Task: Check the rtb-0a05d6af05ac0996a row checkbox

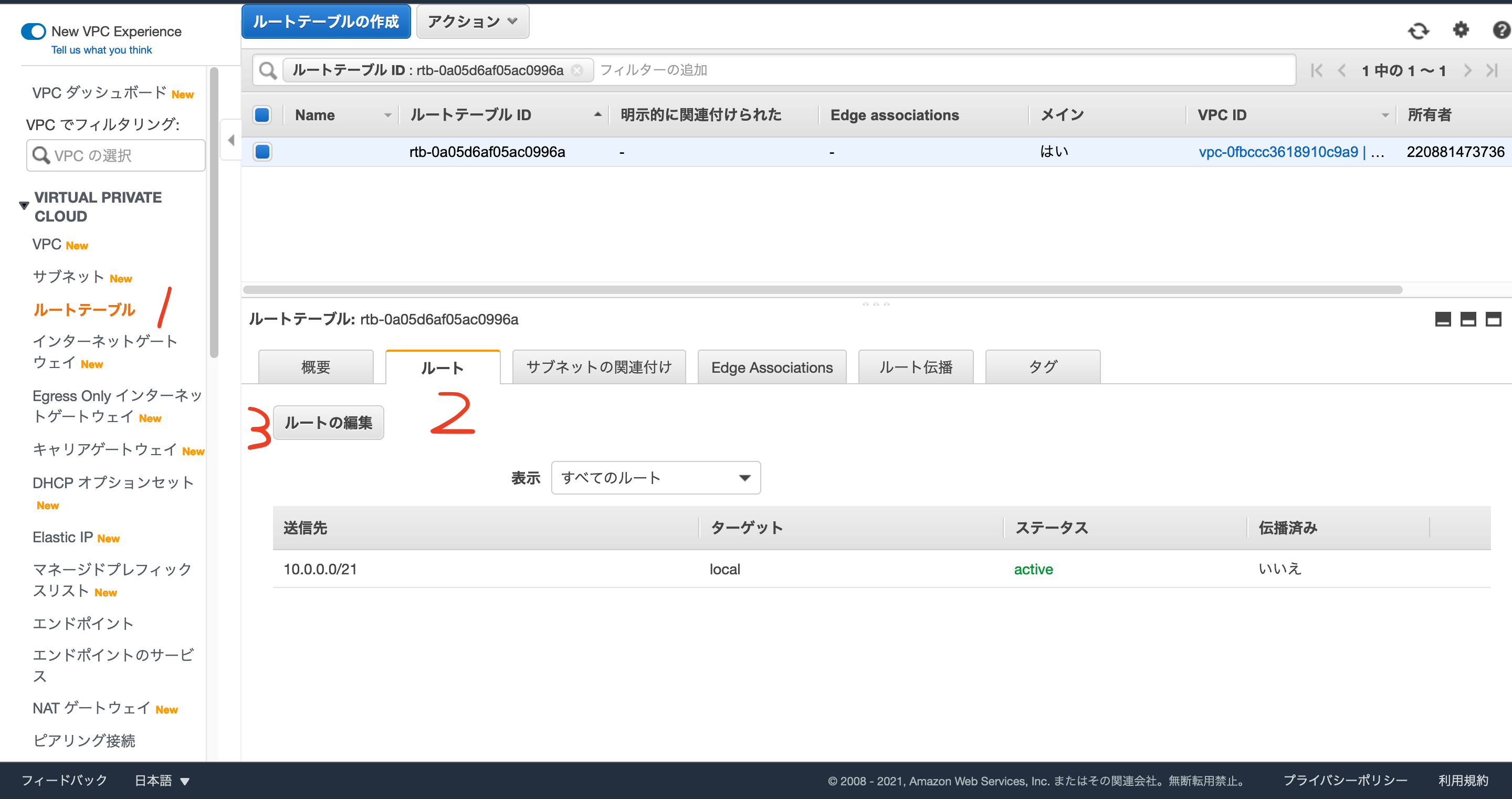Action: (262, 151)
